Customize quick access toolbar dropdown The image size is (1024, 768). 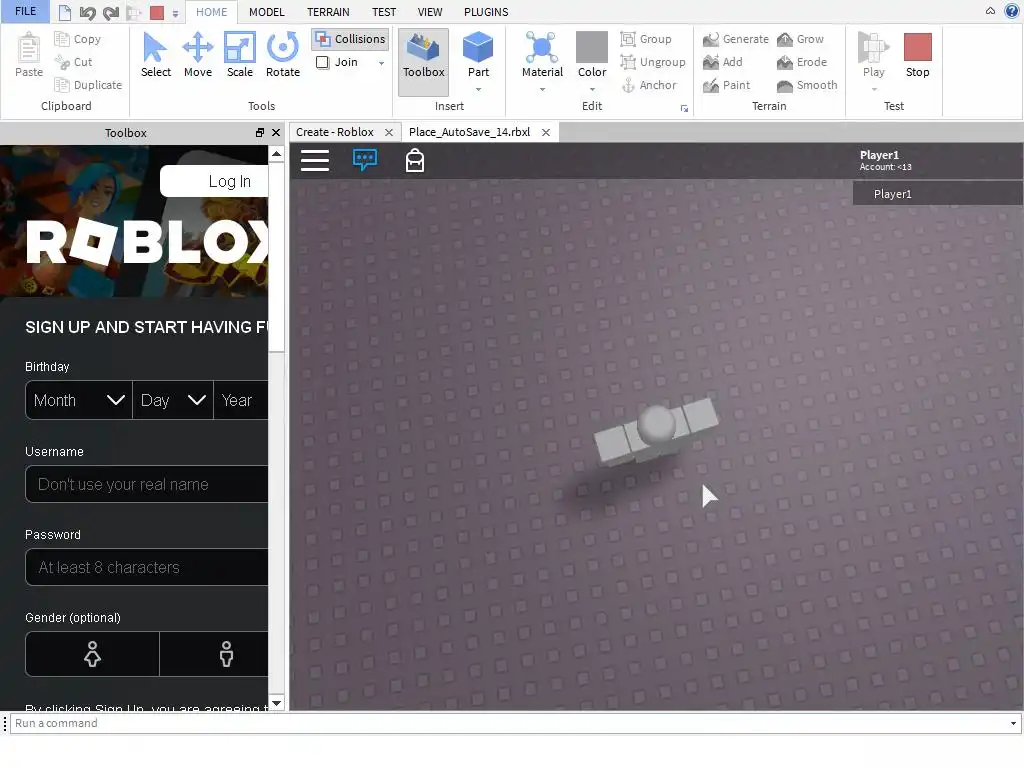(175, 13)
